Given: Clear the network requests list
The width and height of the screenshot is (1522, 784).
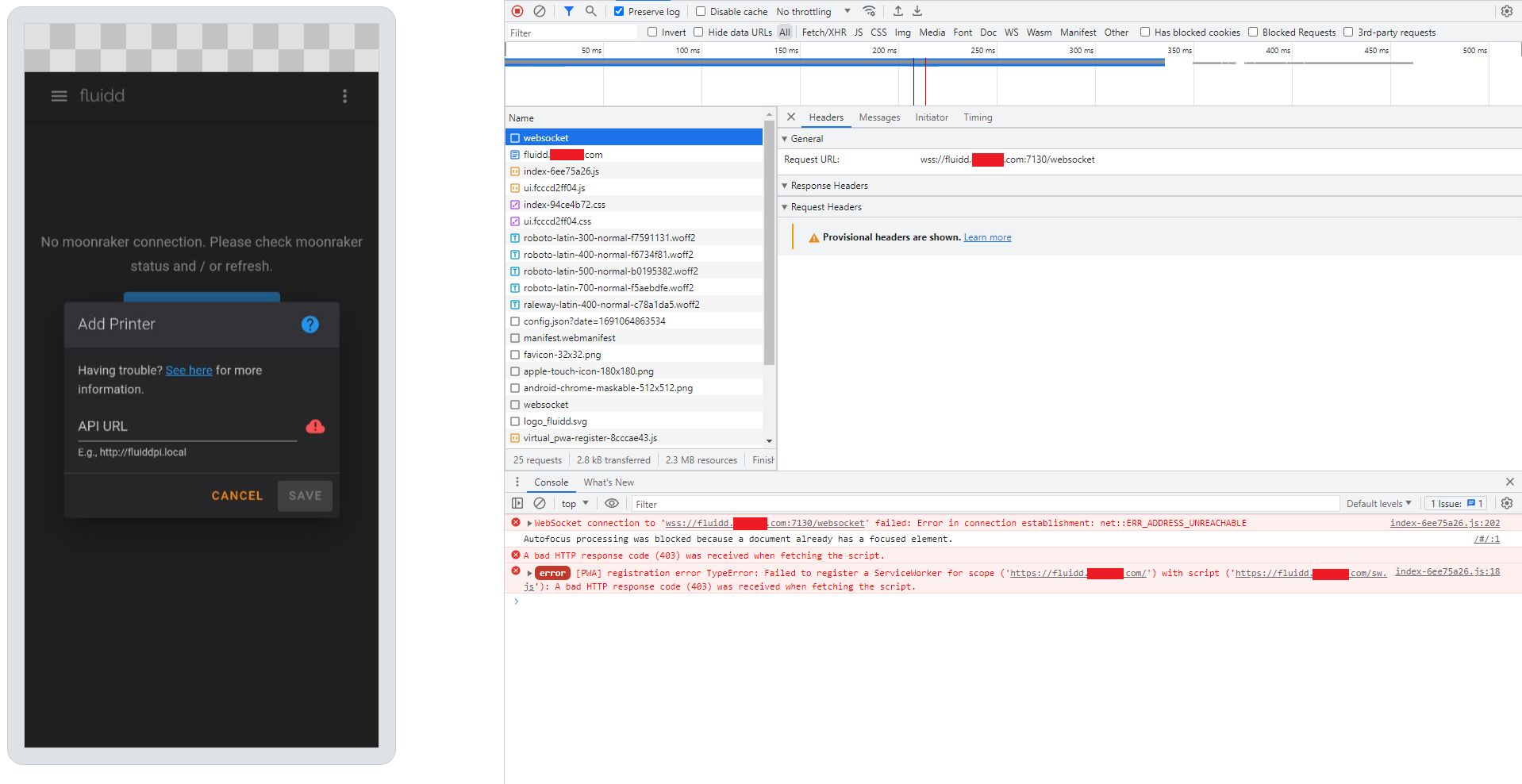Looking at the screenshot, I should coord(541,10).
